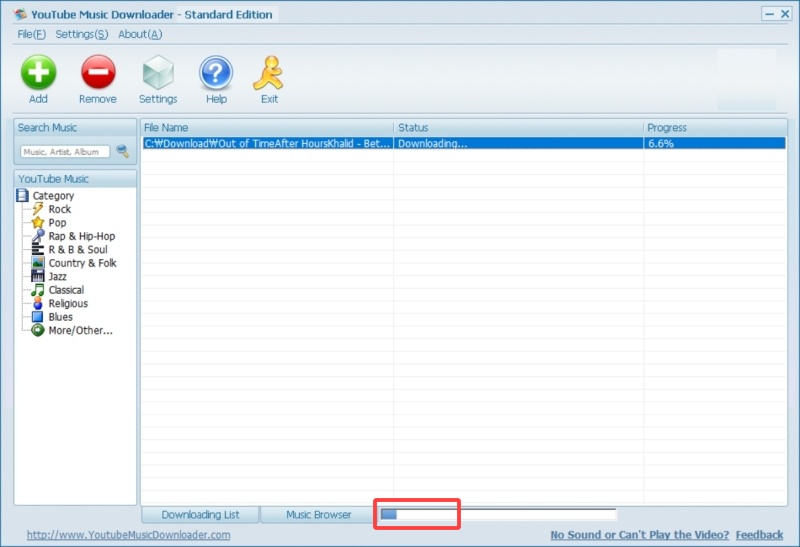
Task: Click the File Name column header
Action: (x=267, y=128)
